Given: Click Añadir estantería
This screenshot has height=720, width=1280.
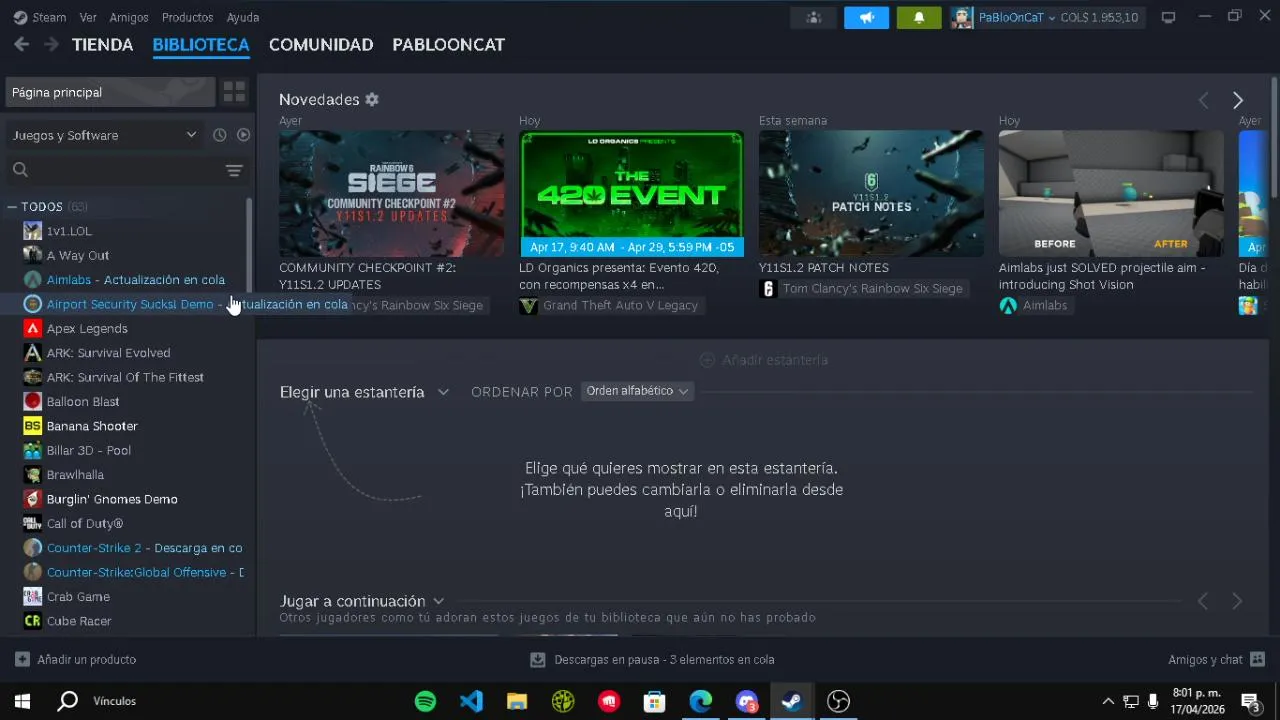Looking at the screenshot, I should pos(764,360).
